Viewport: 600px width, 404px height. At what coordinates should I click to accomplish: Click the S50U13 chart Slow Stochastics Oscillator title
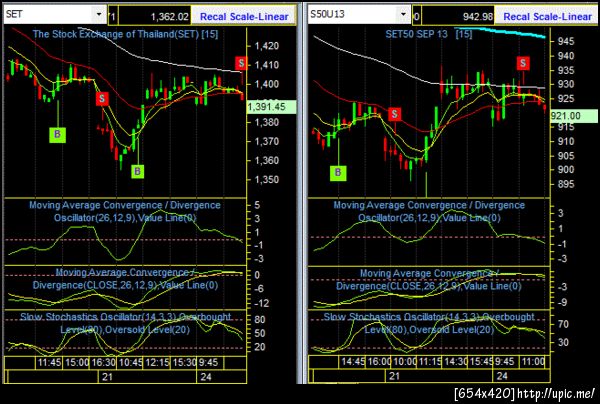429,323
